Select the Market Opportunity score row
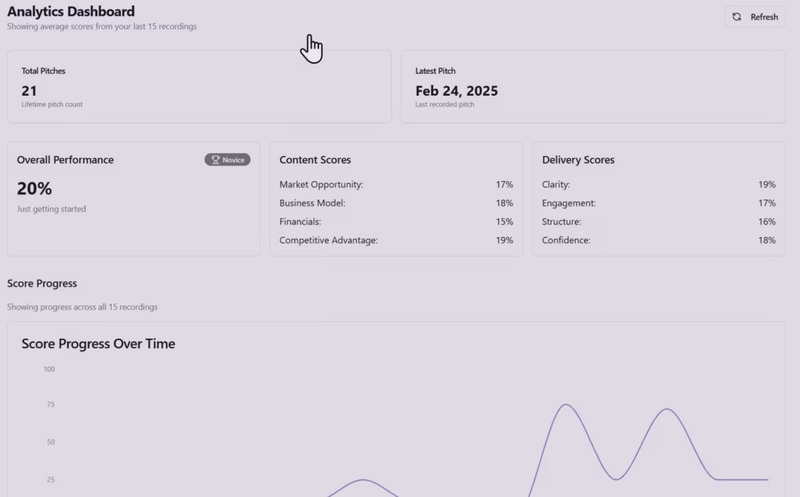Image resolution: width=800 pixels, height=497 pixels. pyautogui.click(x=395, y=185)
